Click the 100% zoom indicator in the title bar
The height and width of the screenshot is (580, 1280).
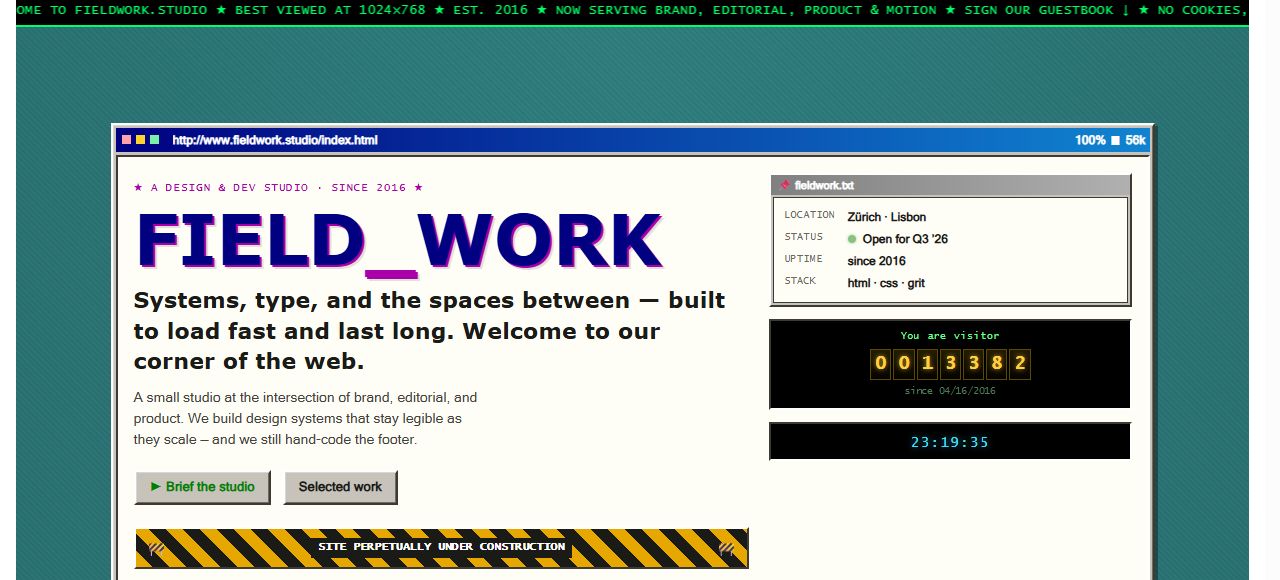[1090, 141]
